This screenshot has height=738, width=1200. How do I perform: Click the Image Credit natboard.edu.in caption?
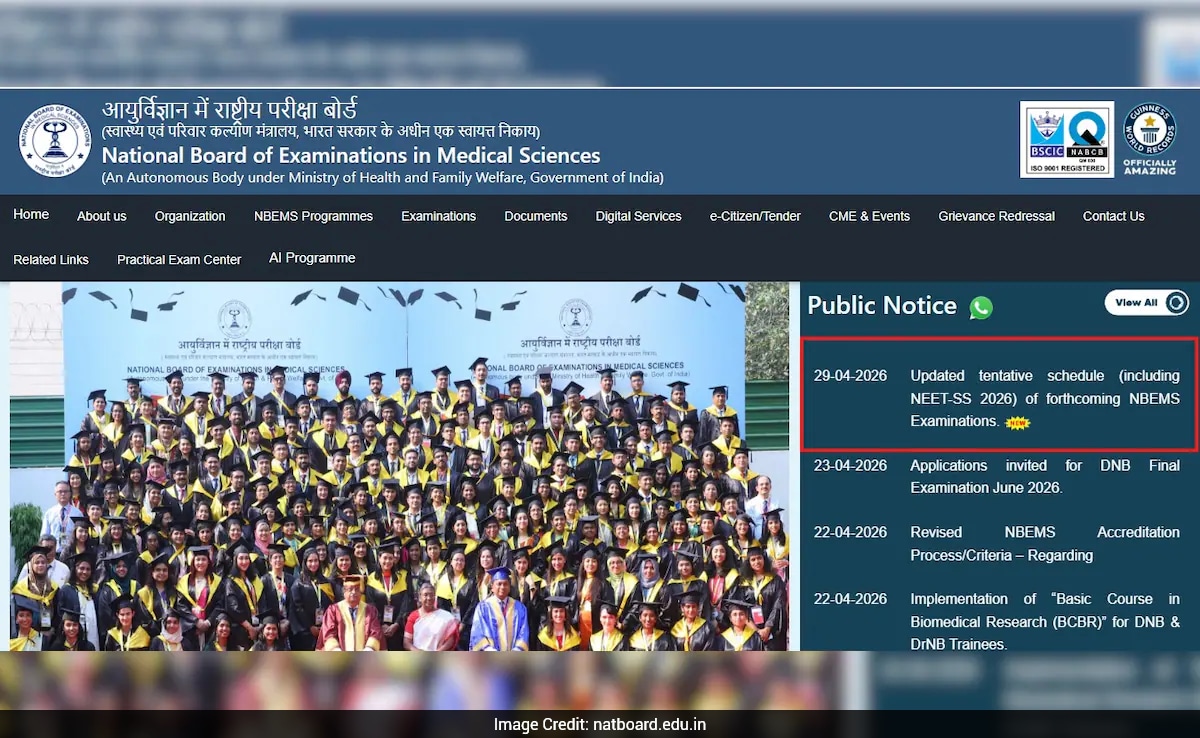[x=600, y=724]
